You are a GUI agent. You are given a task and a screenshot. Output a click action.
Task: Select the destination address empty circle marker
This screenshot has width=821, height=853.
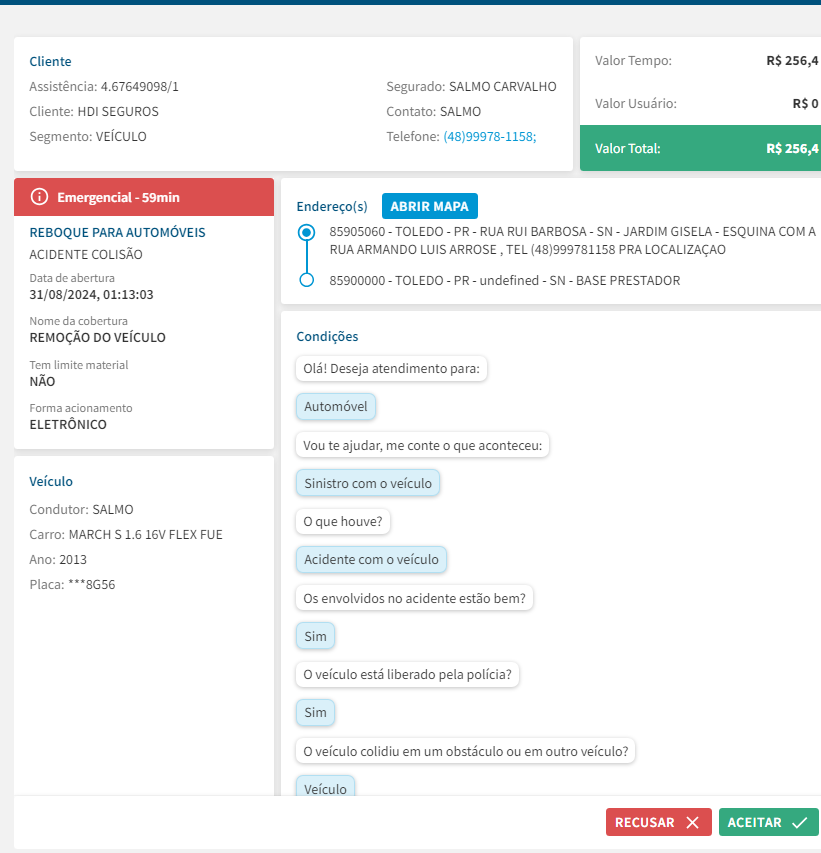coord(307,280)
